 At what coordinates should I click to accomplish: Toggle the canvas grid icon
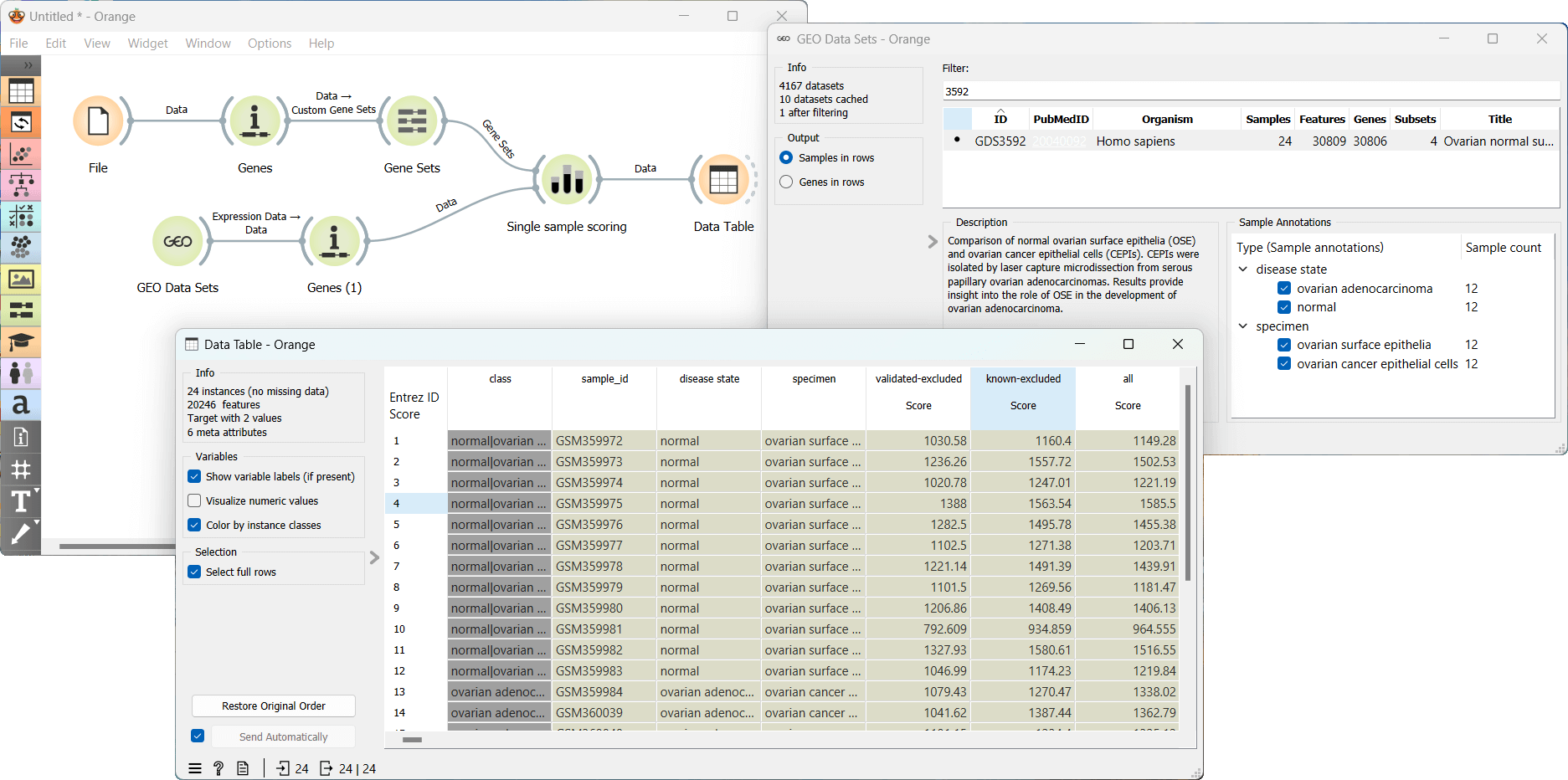(x=21, y=469)
